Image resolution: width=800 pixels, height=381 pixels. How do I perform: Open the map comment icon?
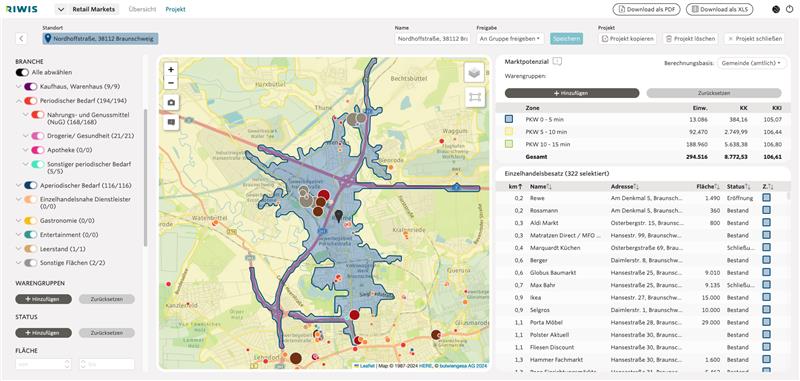171,122
